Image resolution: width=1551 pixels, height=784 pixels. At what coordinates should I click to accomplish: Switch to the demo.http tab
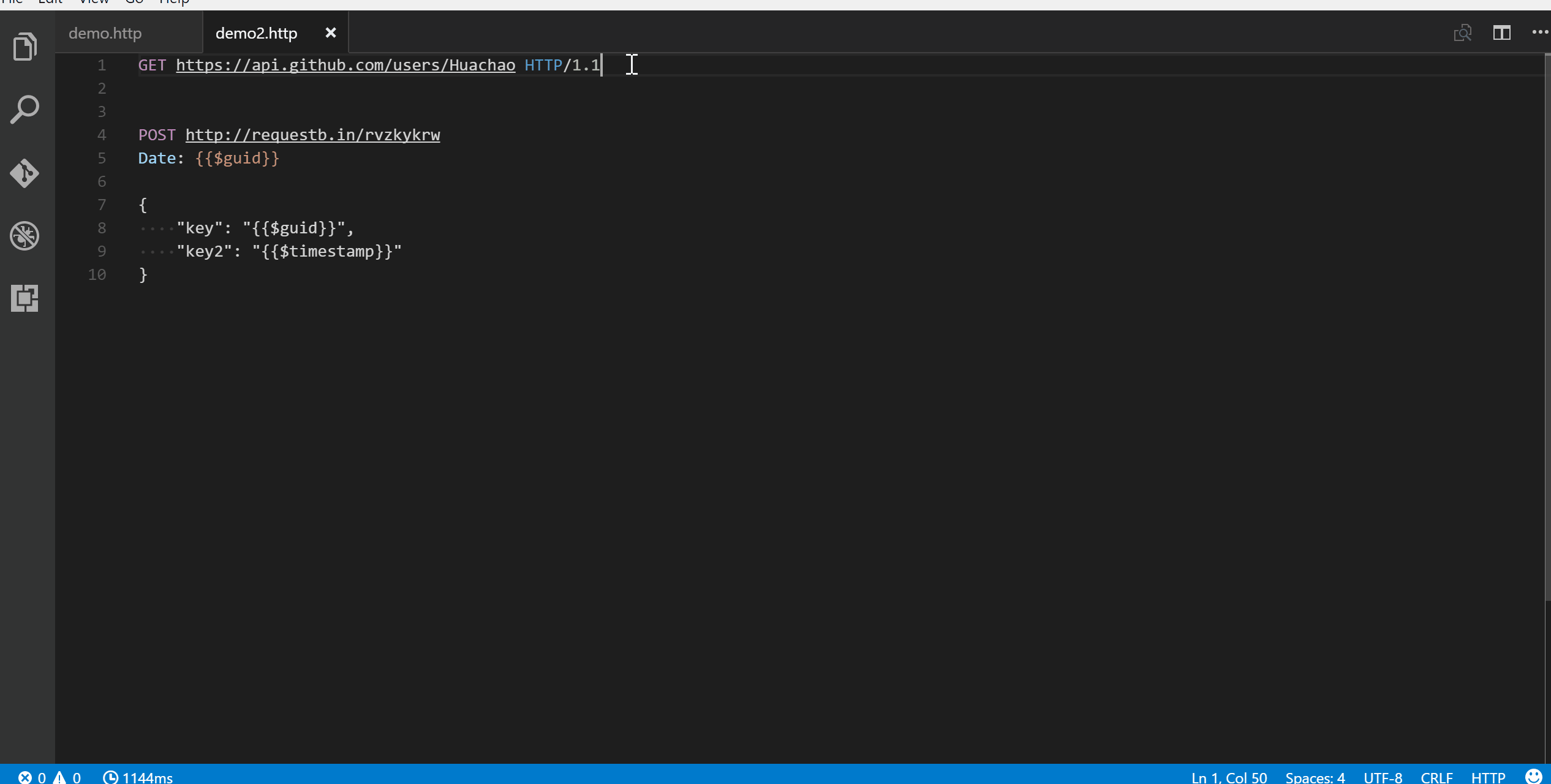105,32
